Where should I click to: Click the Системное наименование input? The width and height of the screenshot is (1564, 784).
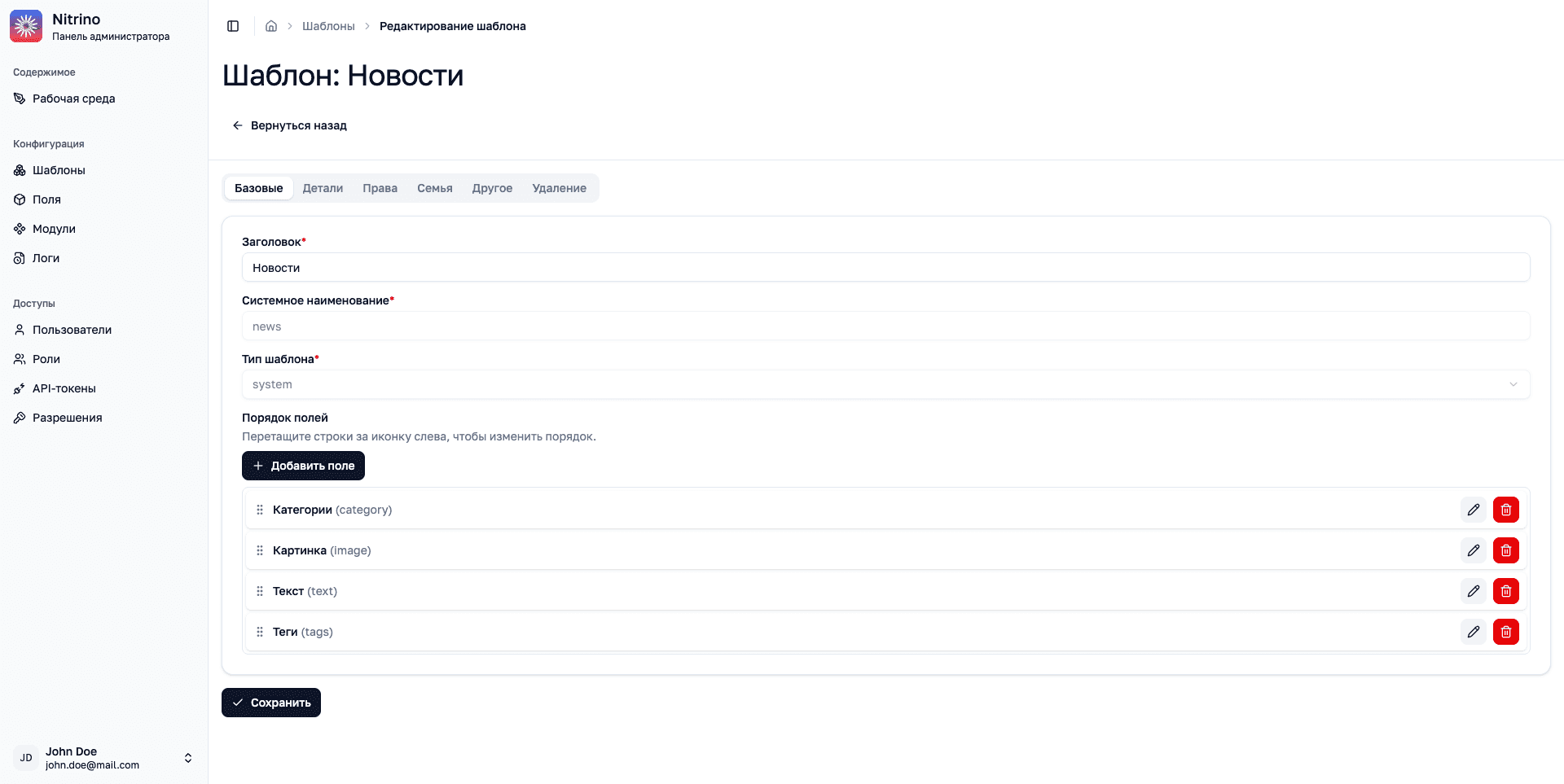click(885, 326)
